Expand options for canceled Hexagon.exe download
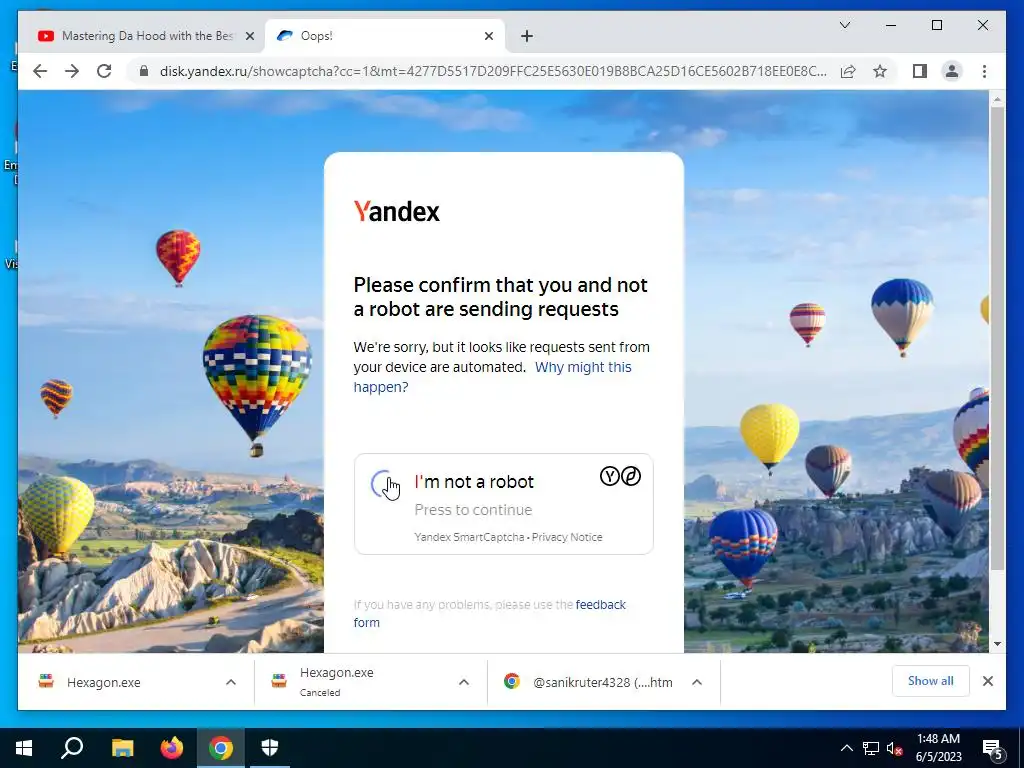The image size is (1024, 768). pyautogui.click(x=464, y=682)
